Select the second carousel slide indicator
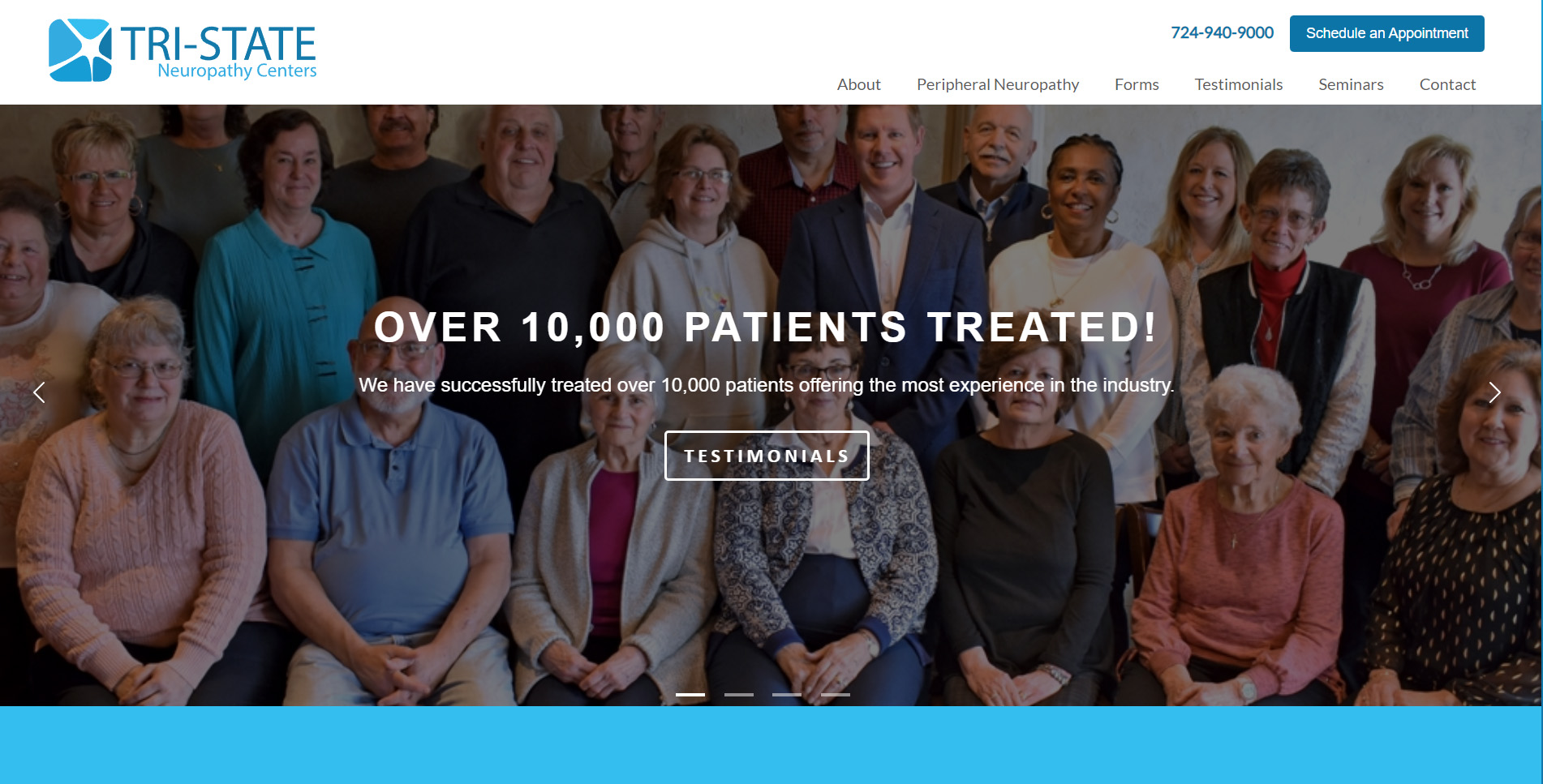The width and height of the screenshot is (1543, 784). coord(739,695)
